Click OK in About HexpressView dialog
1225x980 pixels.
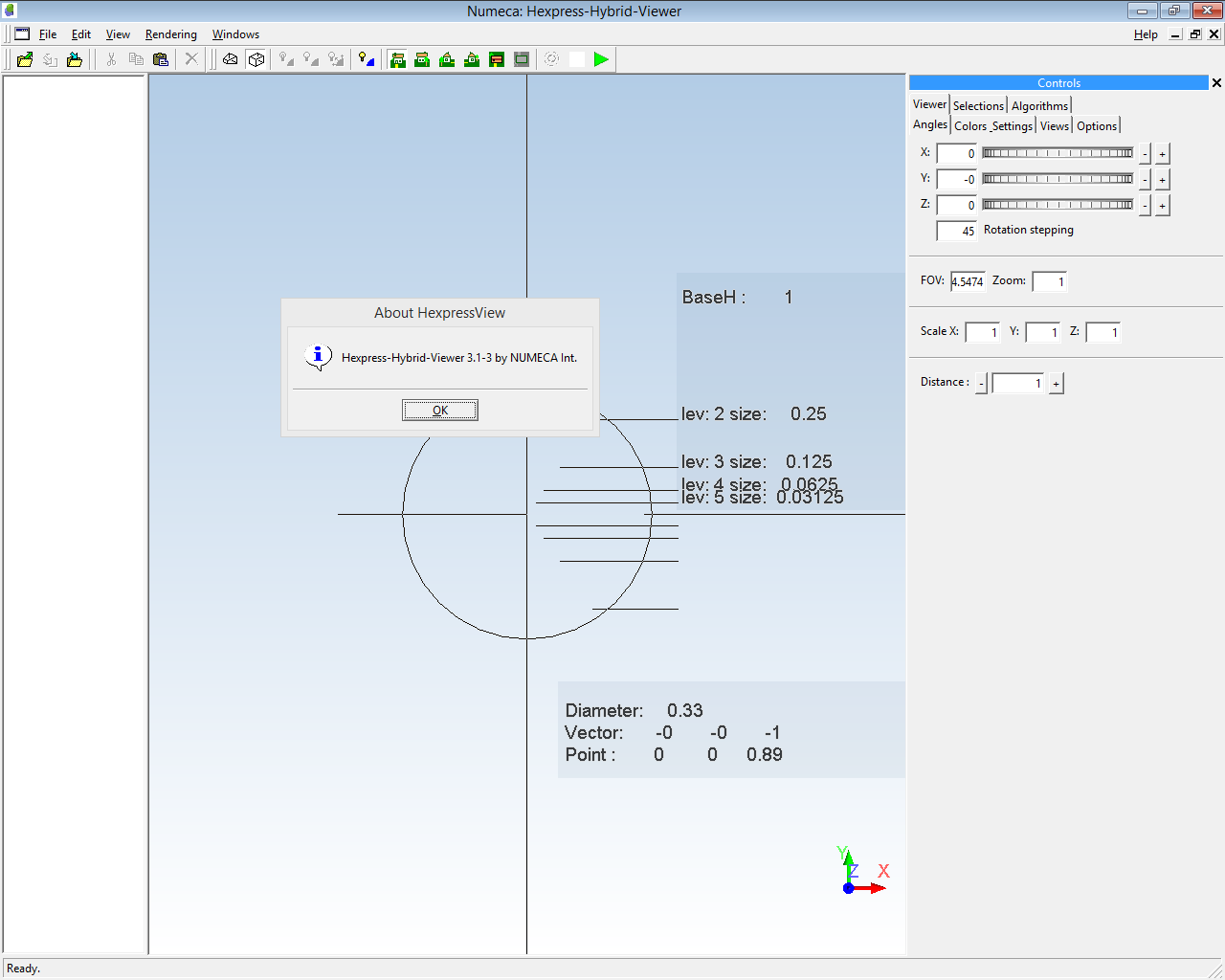coord(440,410)
